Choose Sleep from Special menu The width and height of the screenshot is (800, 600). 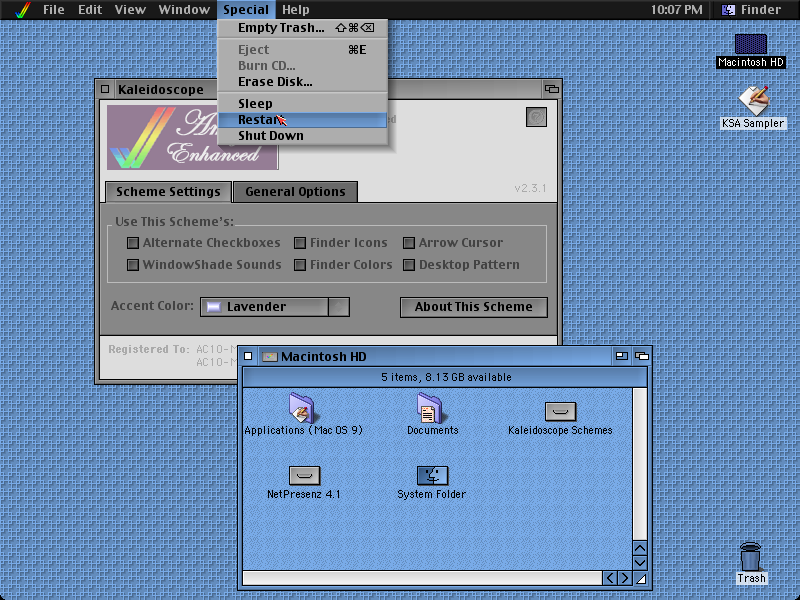pos(303,104)
